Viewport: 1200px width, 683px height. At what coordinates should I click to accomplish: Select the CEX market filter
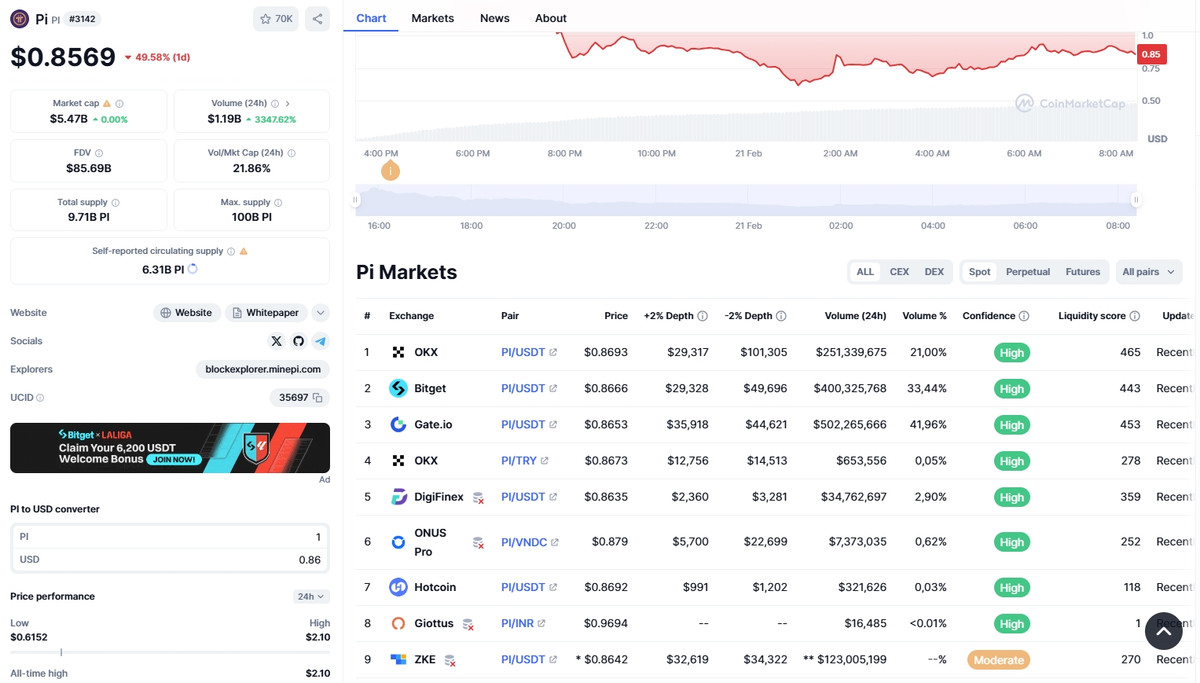pyautogui.click(x=899, y=272)
